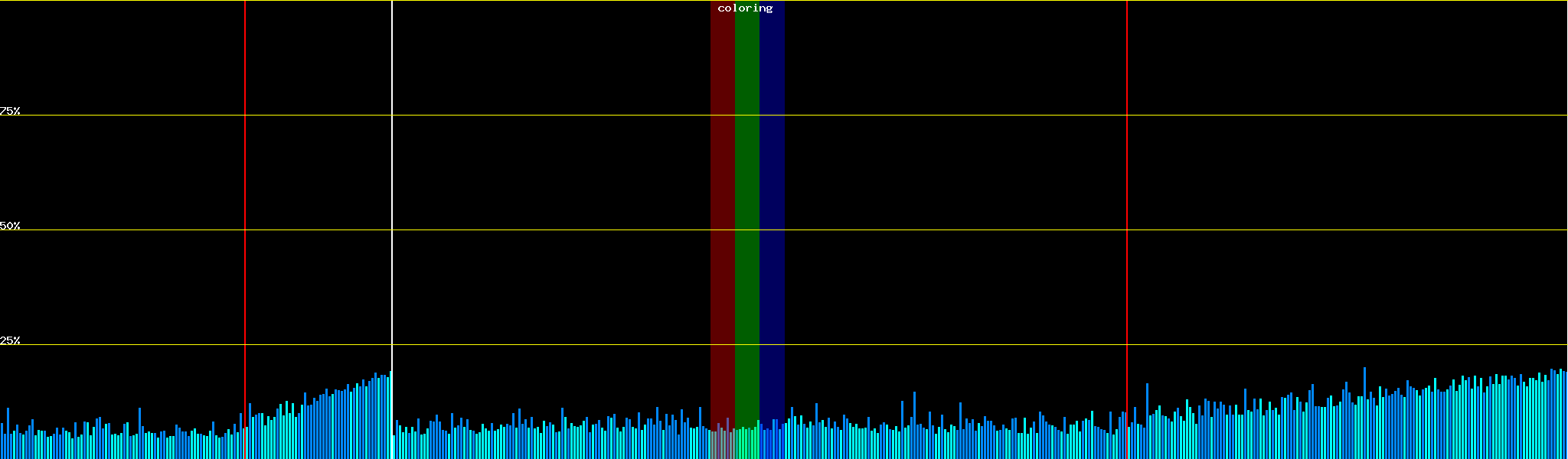Click the 50% axis label

(10, 226)
